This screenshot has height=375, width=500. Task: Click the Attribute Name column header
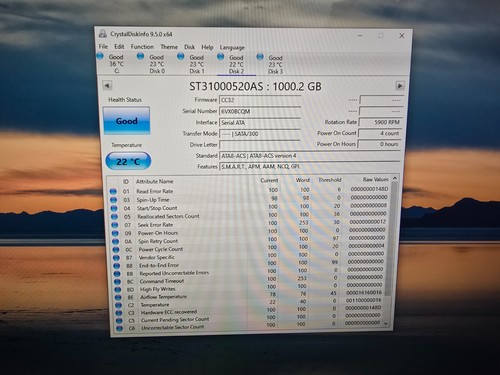point(155,181)
